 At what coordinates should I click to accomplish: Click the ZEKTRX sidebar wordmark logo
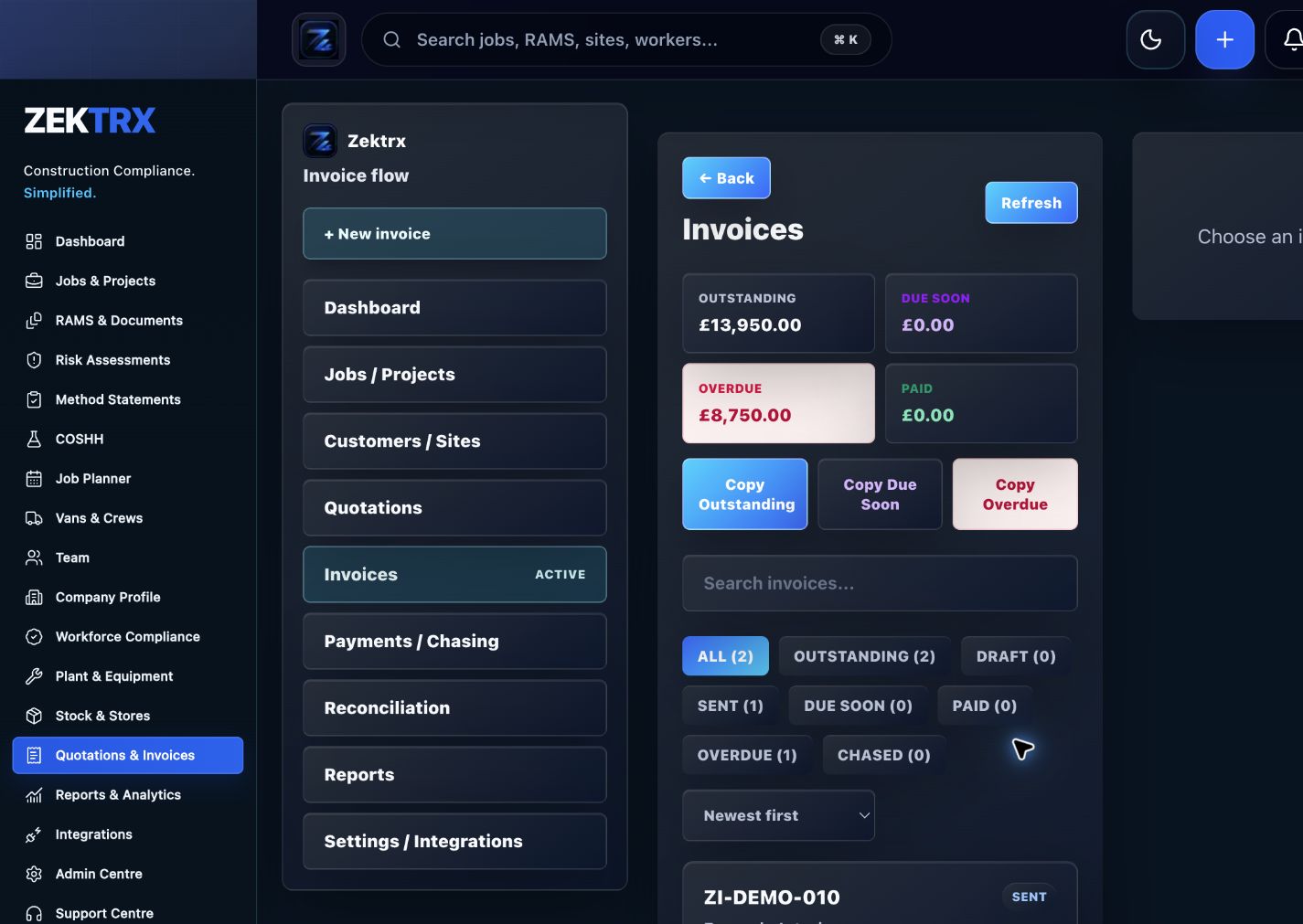(90, 121)
